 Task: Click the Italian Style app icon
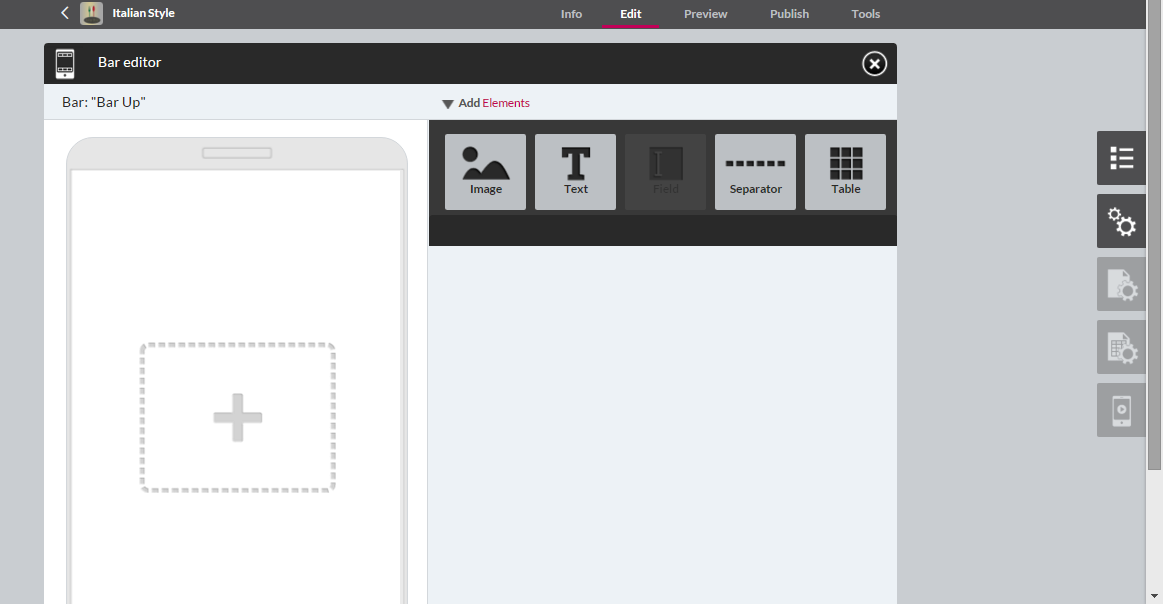pos(91,13)
